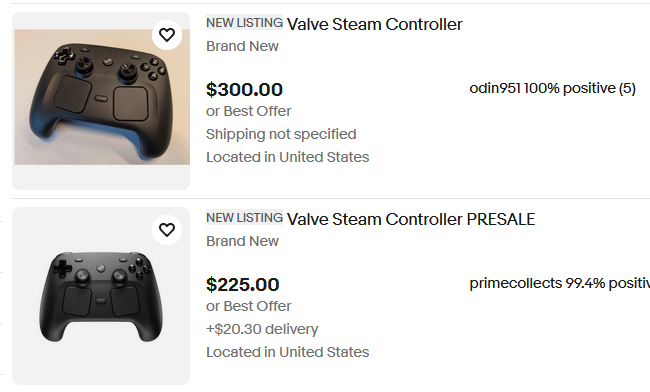Click "Brand New" under PRESALE listing title
The height and width of the screenshot is (392, 650).
click(x=243, y=241)
